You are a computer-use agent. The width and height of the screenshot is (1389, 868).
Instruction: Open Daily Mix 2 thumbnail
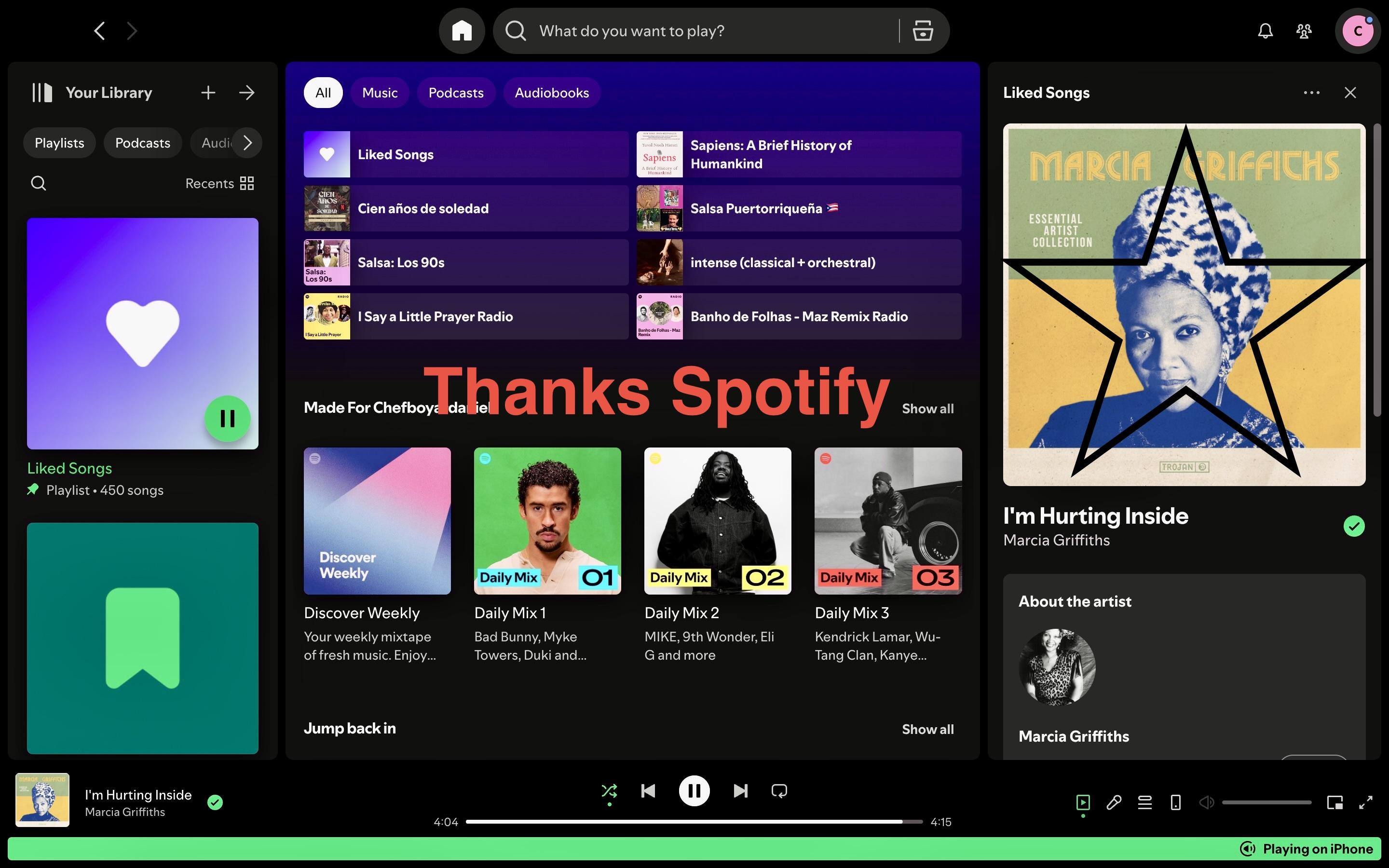point(718,521)
